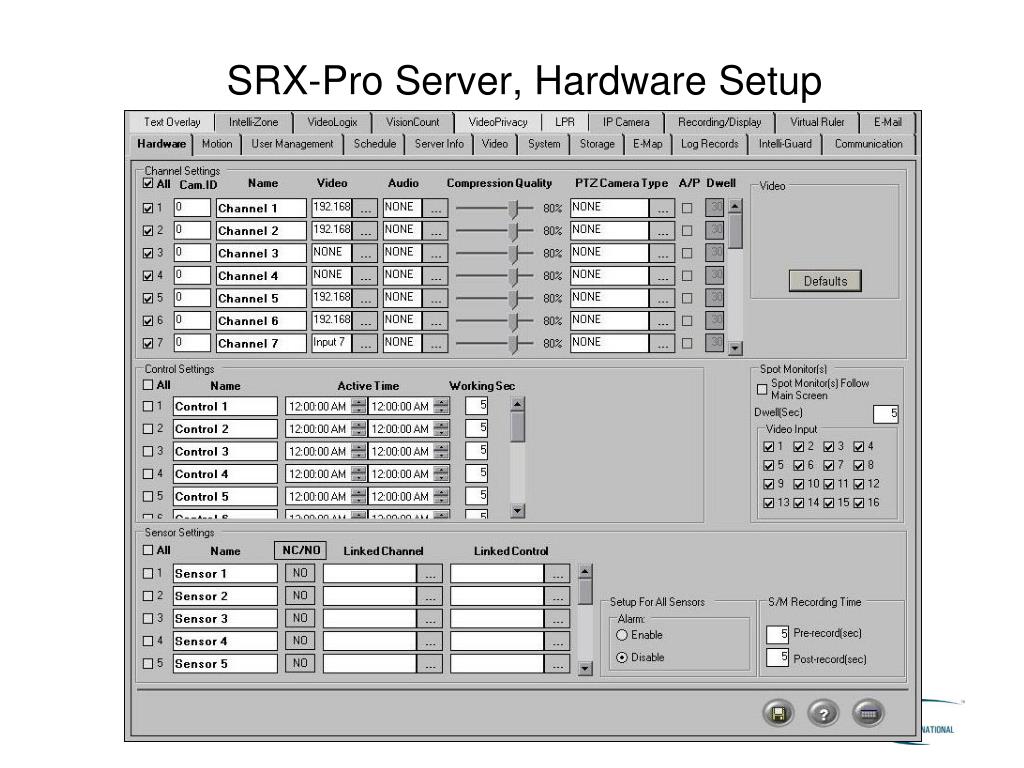The width and height of the screenshot is (1024, 768).
Task: Open PTZ Camera Type browse for Channel 6
Action: 662,321
